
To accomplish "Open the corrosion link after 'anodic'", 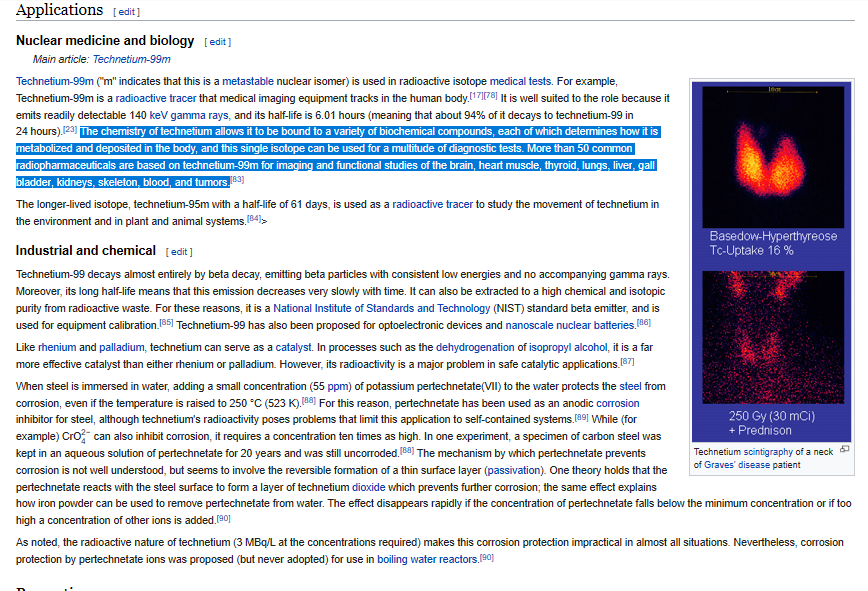I will tap(618, 403).
